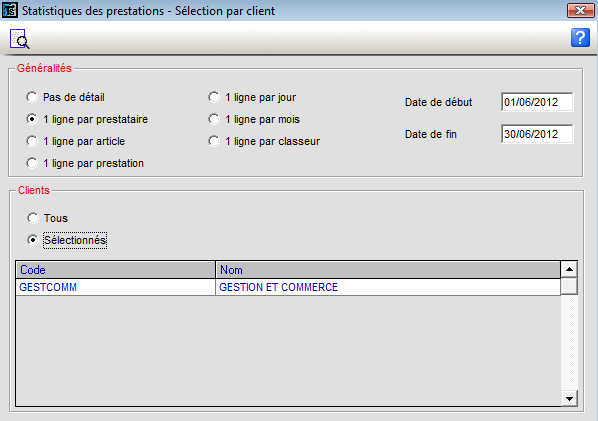Click the 'Date de fin' input field

pyautogui.click(x=537, y=134)
